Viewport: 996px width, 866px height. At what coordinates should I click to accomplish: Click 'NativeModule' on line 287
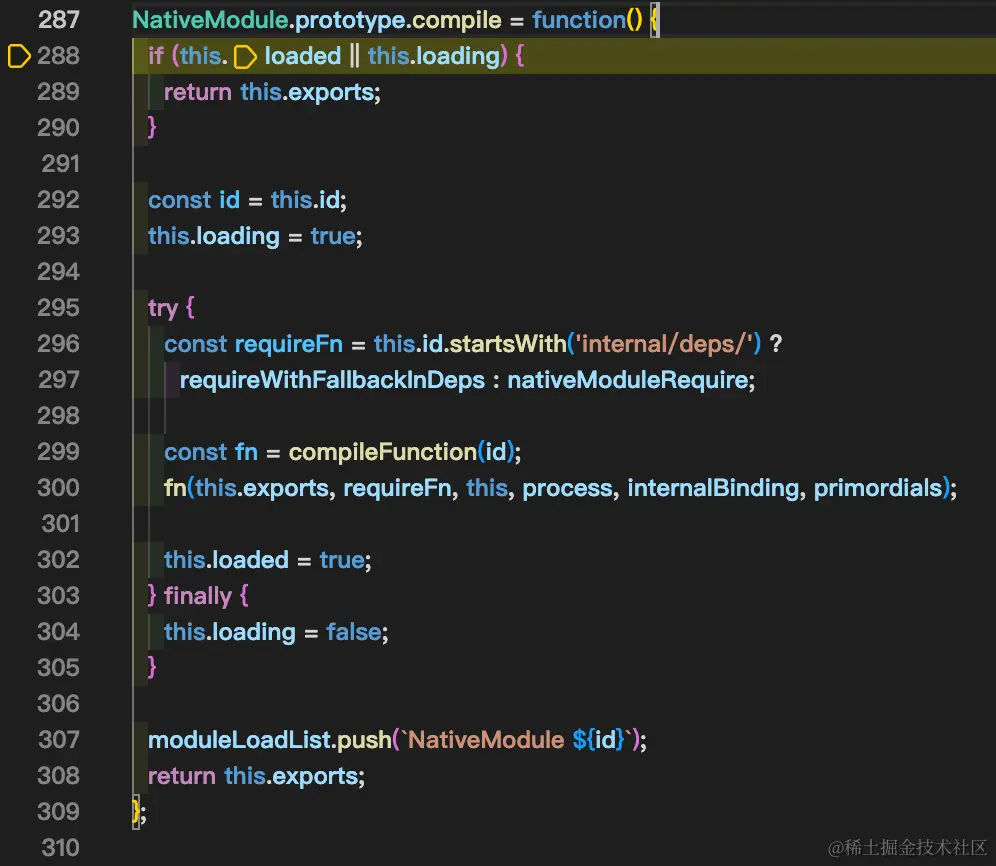pos(210,20)
